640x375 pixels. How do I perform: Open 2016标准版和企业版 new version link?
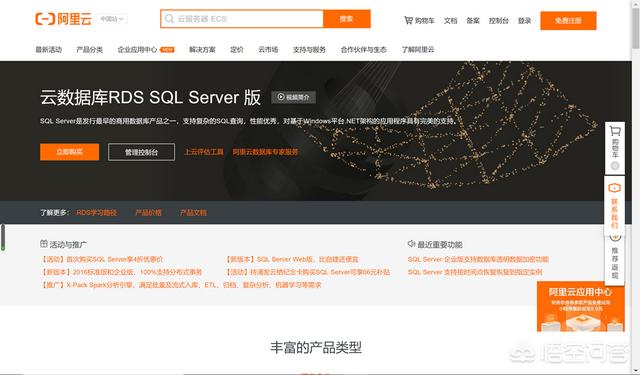(x=121, y=272)
